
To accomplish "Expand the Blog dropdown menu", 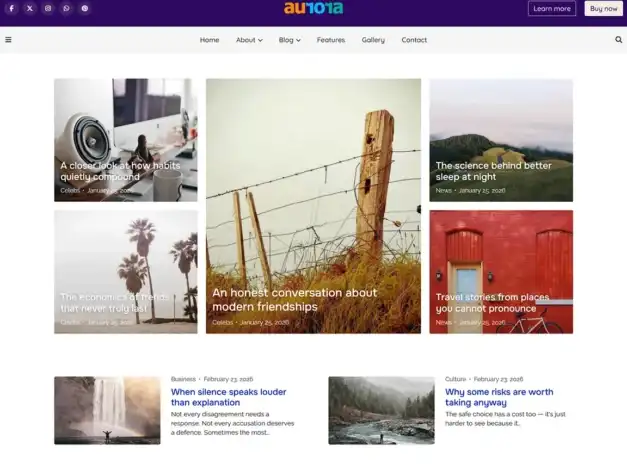I will click(290, 40).
